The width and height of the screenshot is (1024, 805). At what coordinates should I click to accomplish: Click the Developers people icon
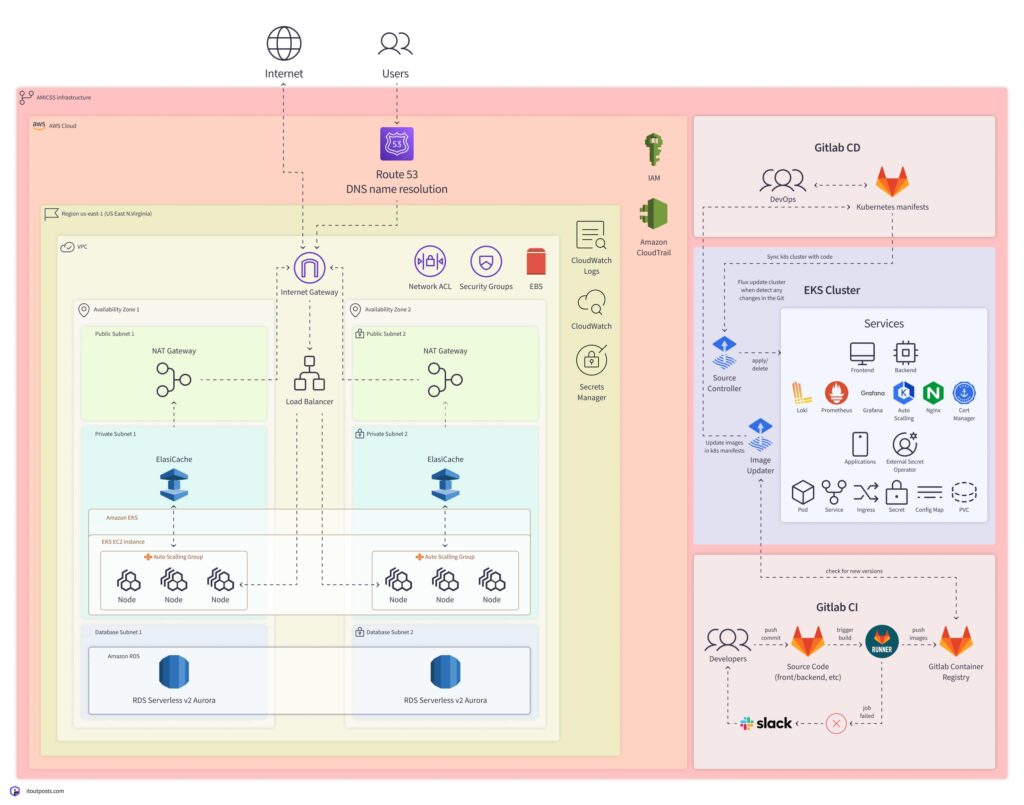click(x=728, y=640)
